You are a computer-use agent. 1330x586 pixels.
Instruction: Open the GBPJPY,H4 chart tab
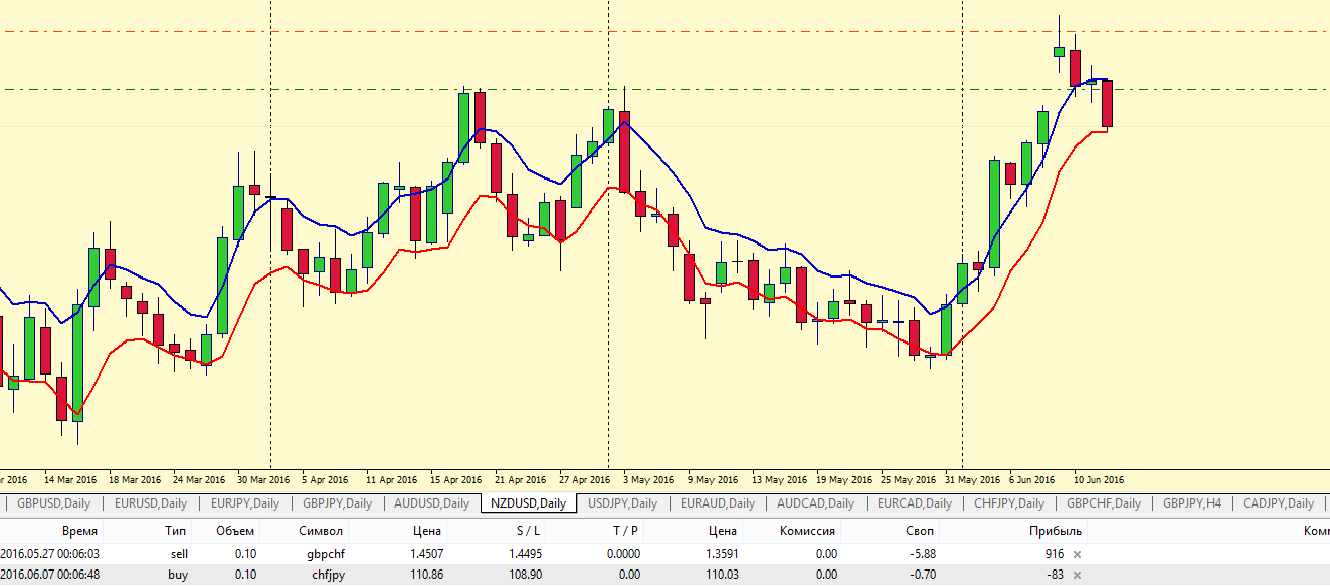pos(1192,503)
